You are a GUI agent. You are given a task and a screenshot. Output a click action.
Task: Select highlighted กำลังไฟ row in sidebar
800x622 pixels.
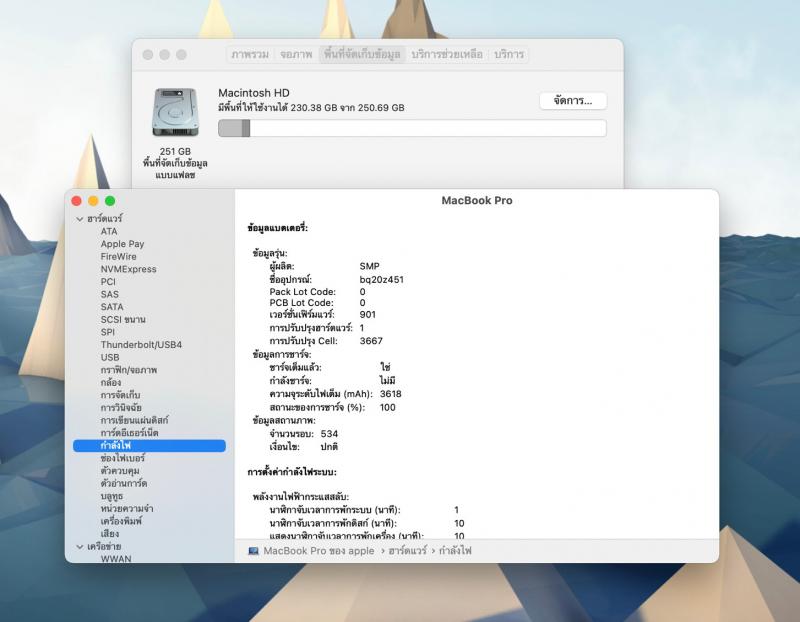pyautogui.click(x=149, y=445)
